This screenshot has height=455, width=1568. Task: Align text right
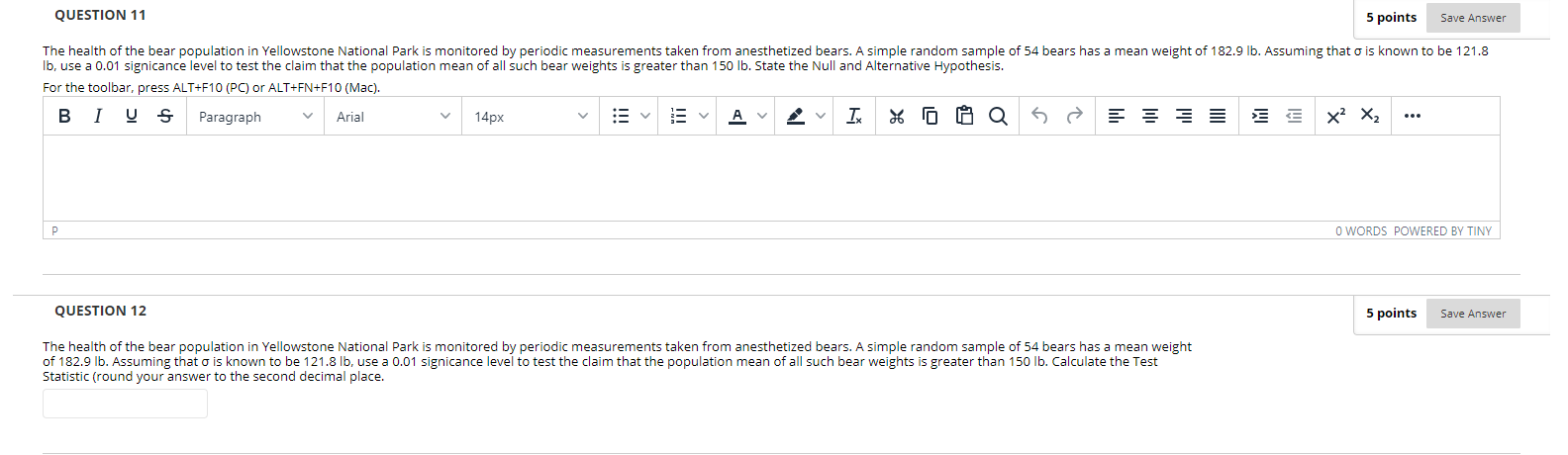1184,116
